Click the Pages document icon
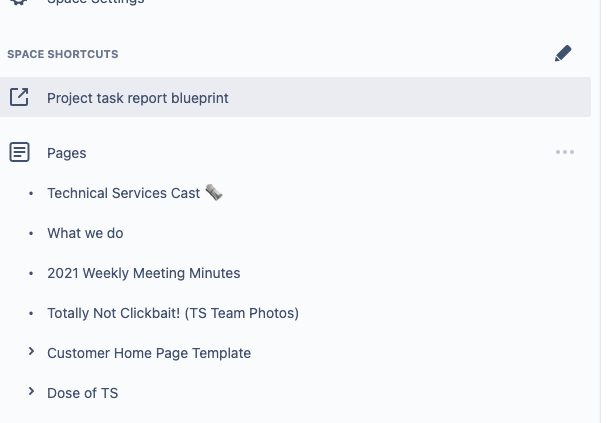Viewport: 607px width, 423px height. (x=19, y=152)
